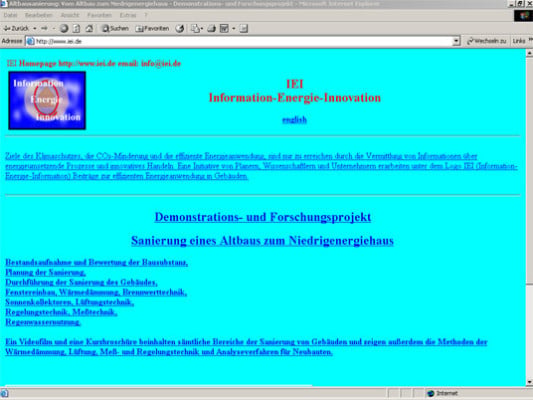Follow the english language link
533x400 pixels.
(294, 120)
